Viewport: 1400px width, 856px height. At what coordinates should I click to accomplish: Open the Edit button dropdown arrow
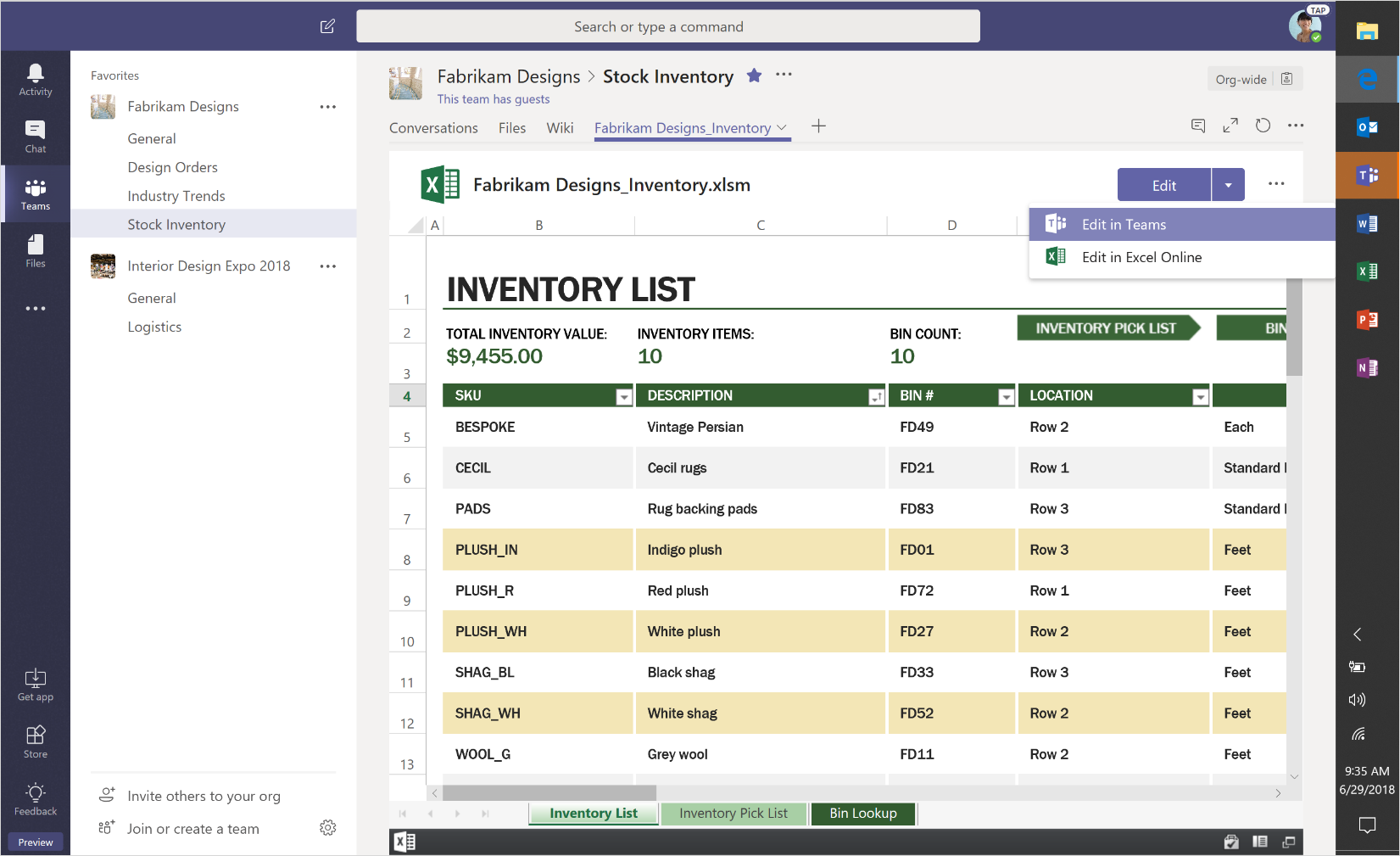click(1228, 185)
